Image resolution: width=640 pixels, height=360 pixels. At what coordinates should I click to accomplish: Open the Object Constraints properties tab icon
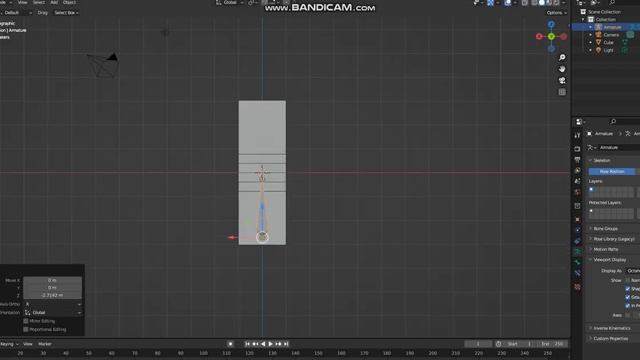pyautogui.click(x=577, y=241)
